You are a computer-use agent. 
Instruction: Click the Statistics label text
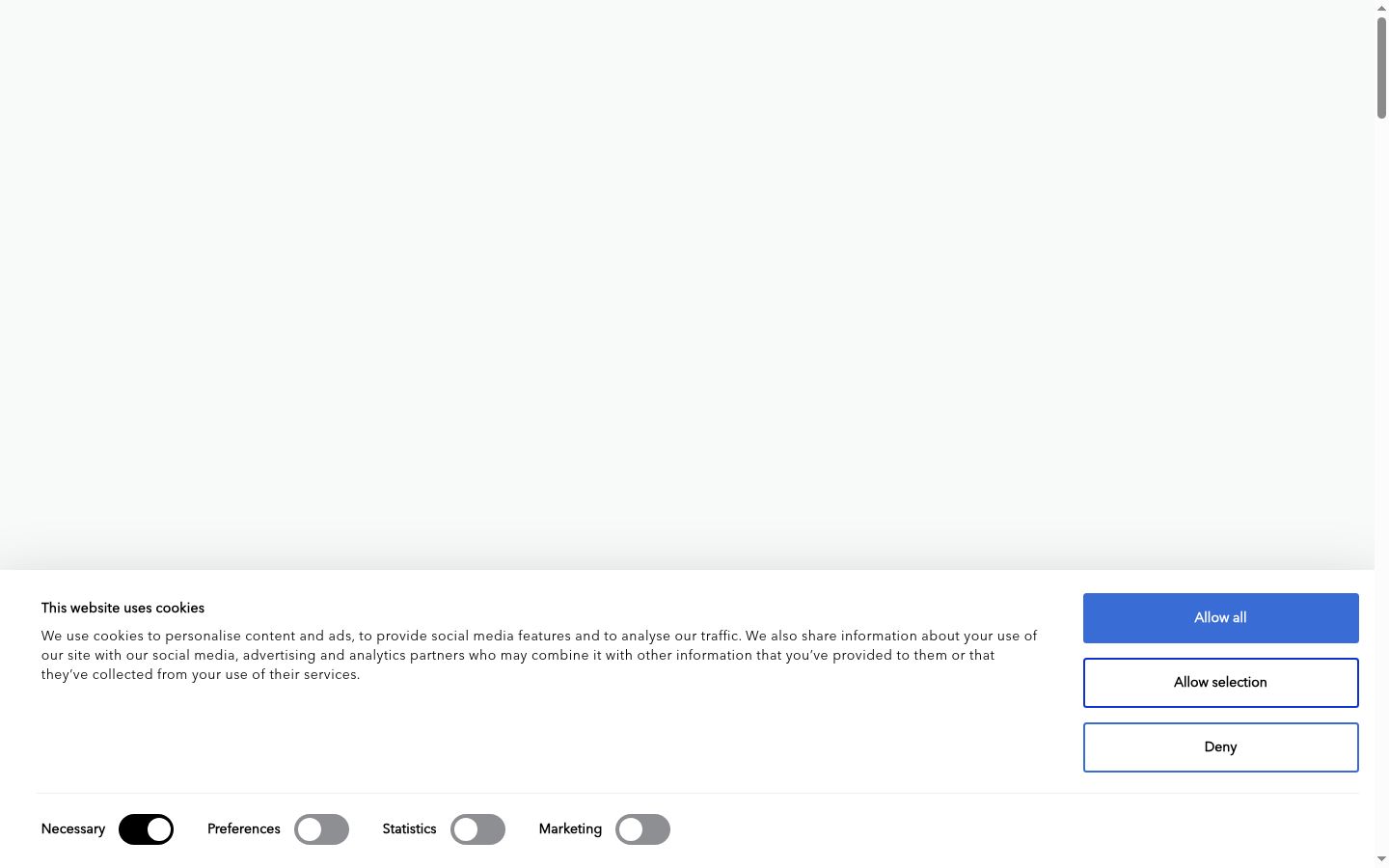[x=409, y=829]
